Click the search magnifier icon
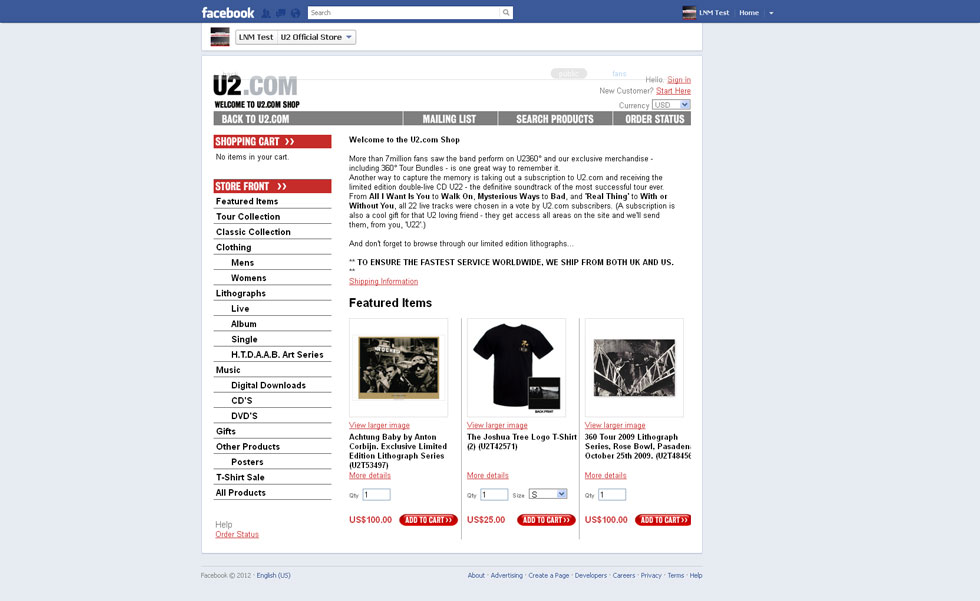980x601 pixels. pos(506,12)
